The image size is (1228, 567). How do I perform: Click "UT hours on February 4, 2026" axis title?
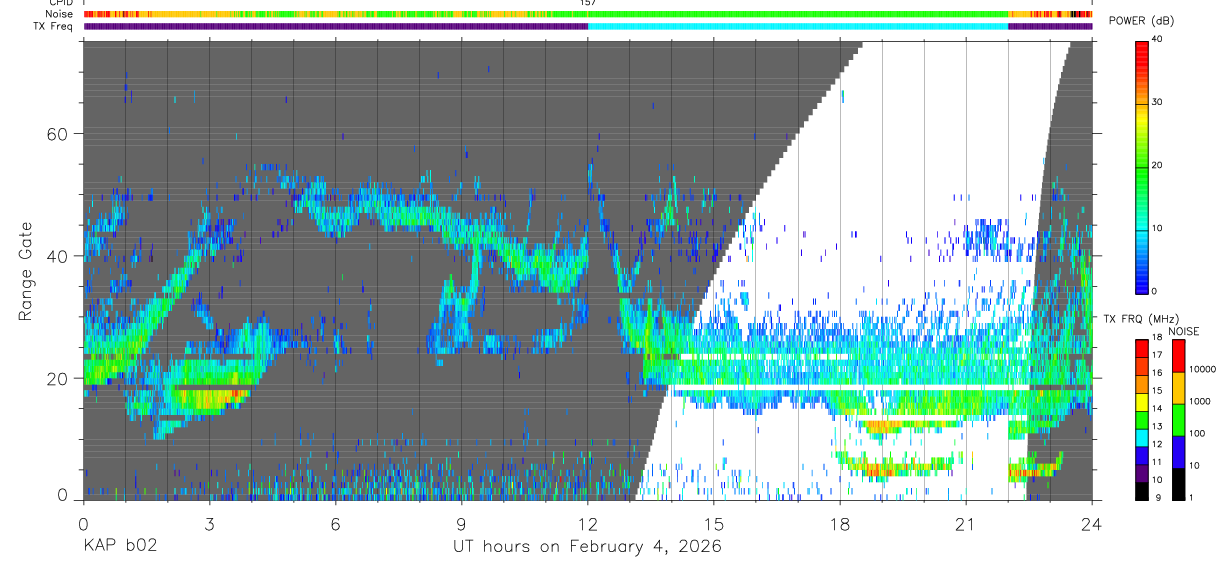[x=587, y=546]
